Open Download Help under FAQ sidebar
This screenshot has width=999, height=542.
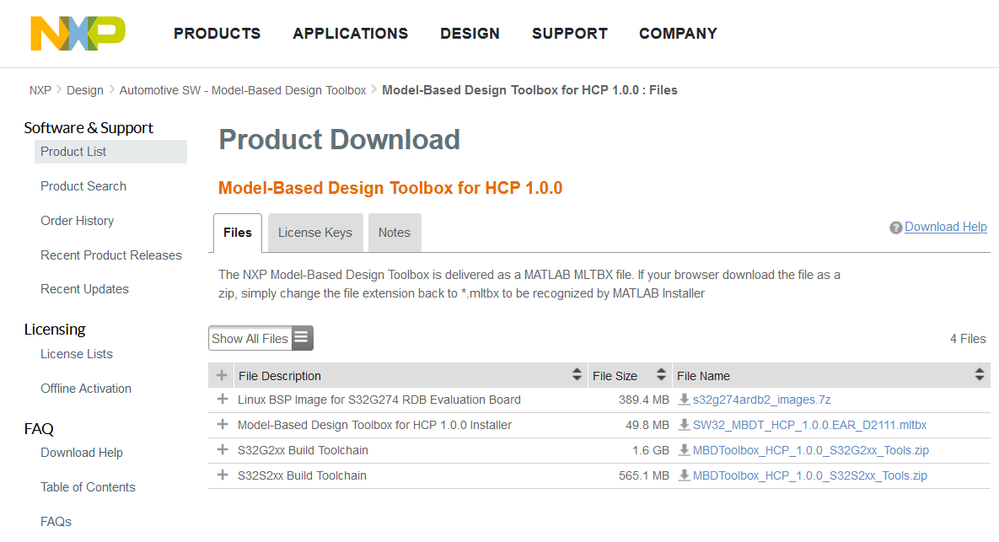tap(82, 452)
